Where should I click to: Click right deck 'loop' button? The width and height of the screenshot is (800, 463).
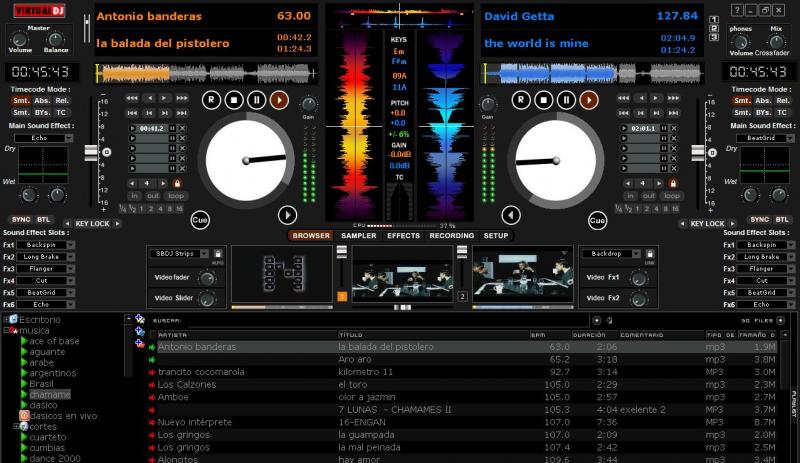click(x=671, y=196)
